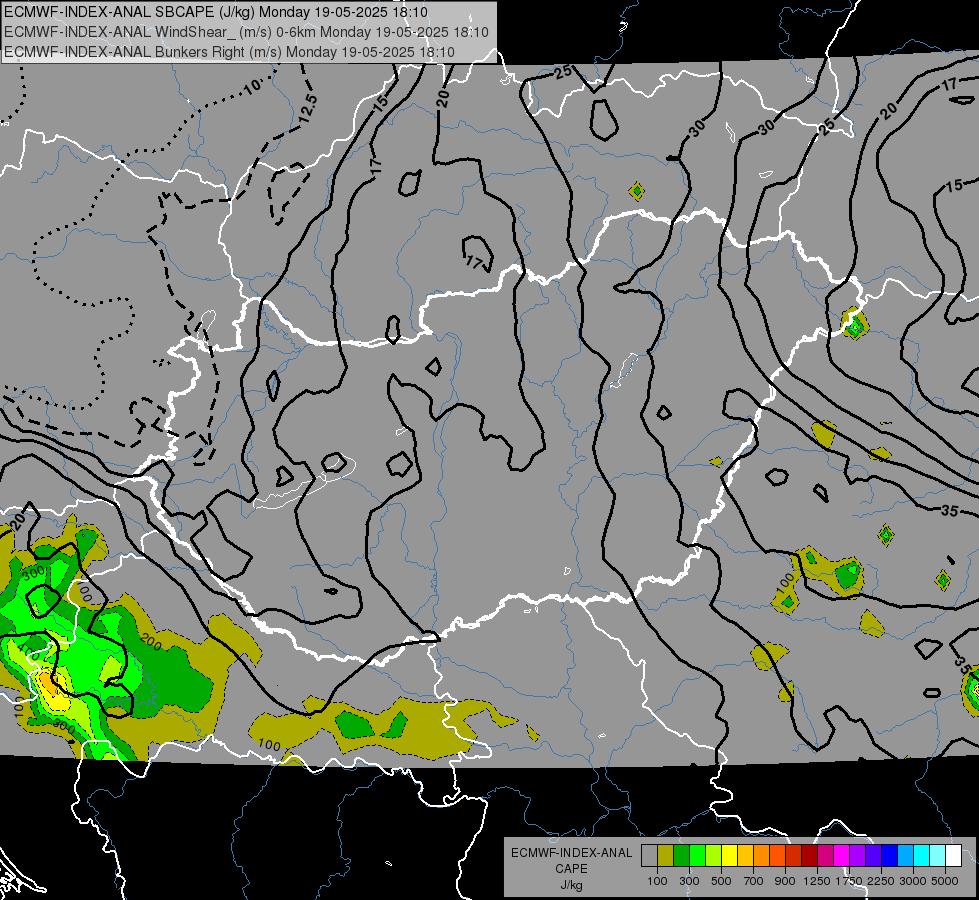Click the CAPE label in the legend
The height and width of the screenshot is (900, 979).
point(571,869)
